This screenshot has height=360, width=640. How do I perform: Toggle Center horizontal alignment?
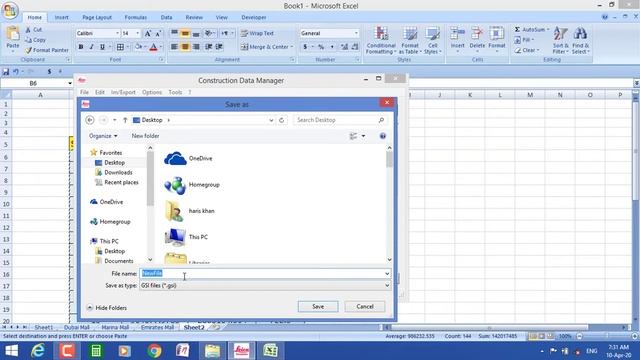coord(185,47)
